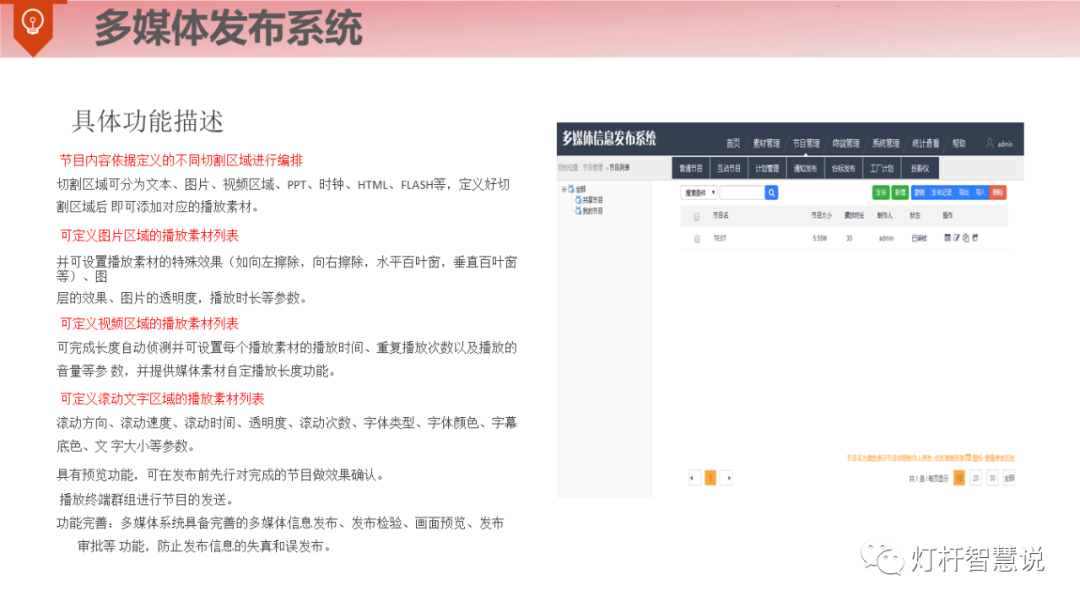1080x607 pixels.
Task: Open the 搜索条件 search filter dropdown
Action: (698, 192)
